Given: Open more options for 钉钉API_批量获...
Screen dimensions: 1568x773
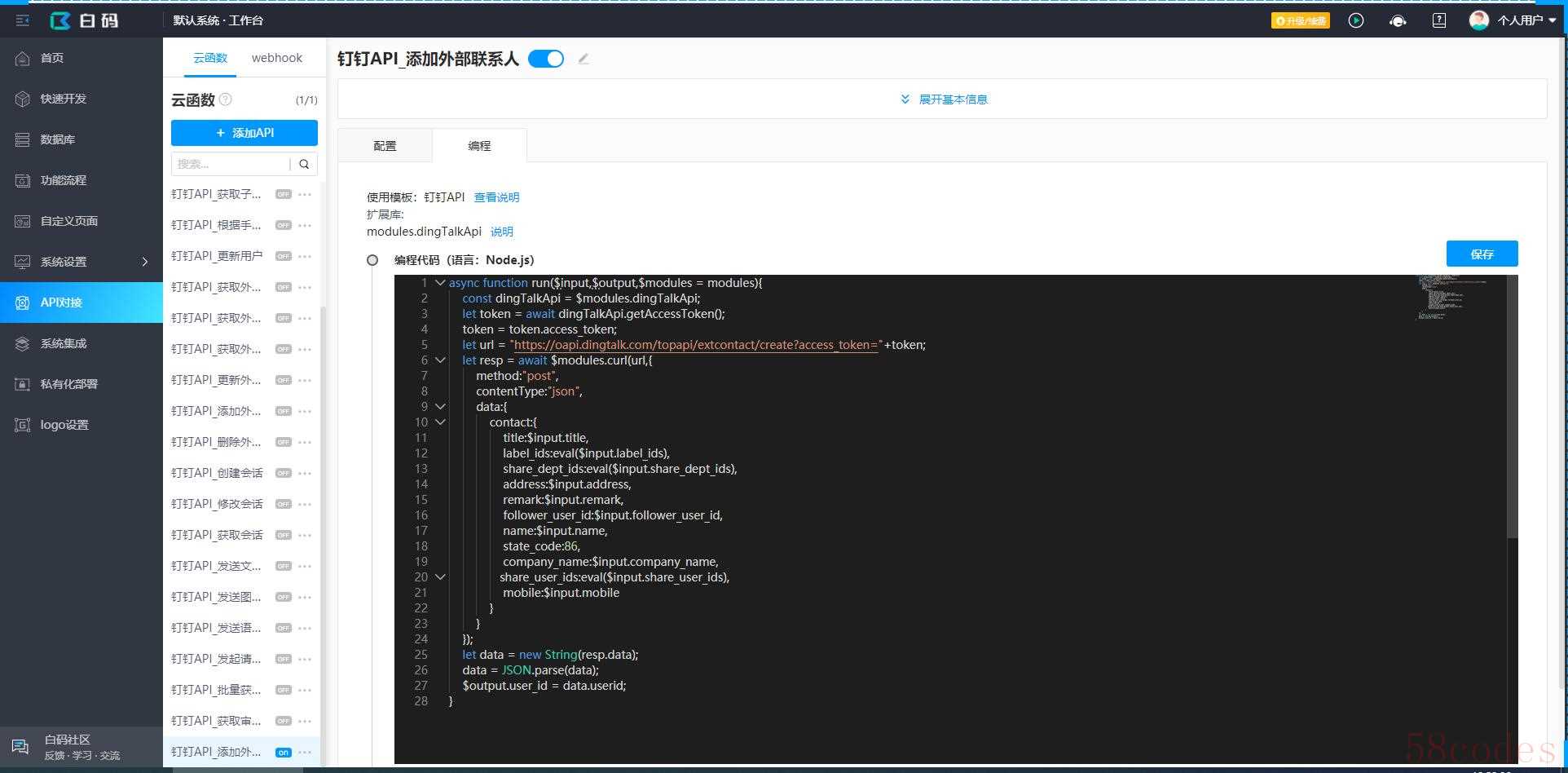Looking at the screenshot, I should (x=305, y=690).
